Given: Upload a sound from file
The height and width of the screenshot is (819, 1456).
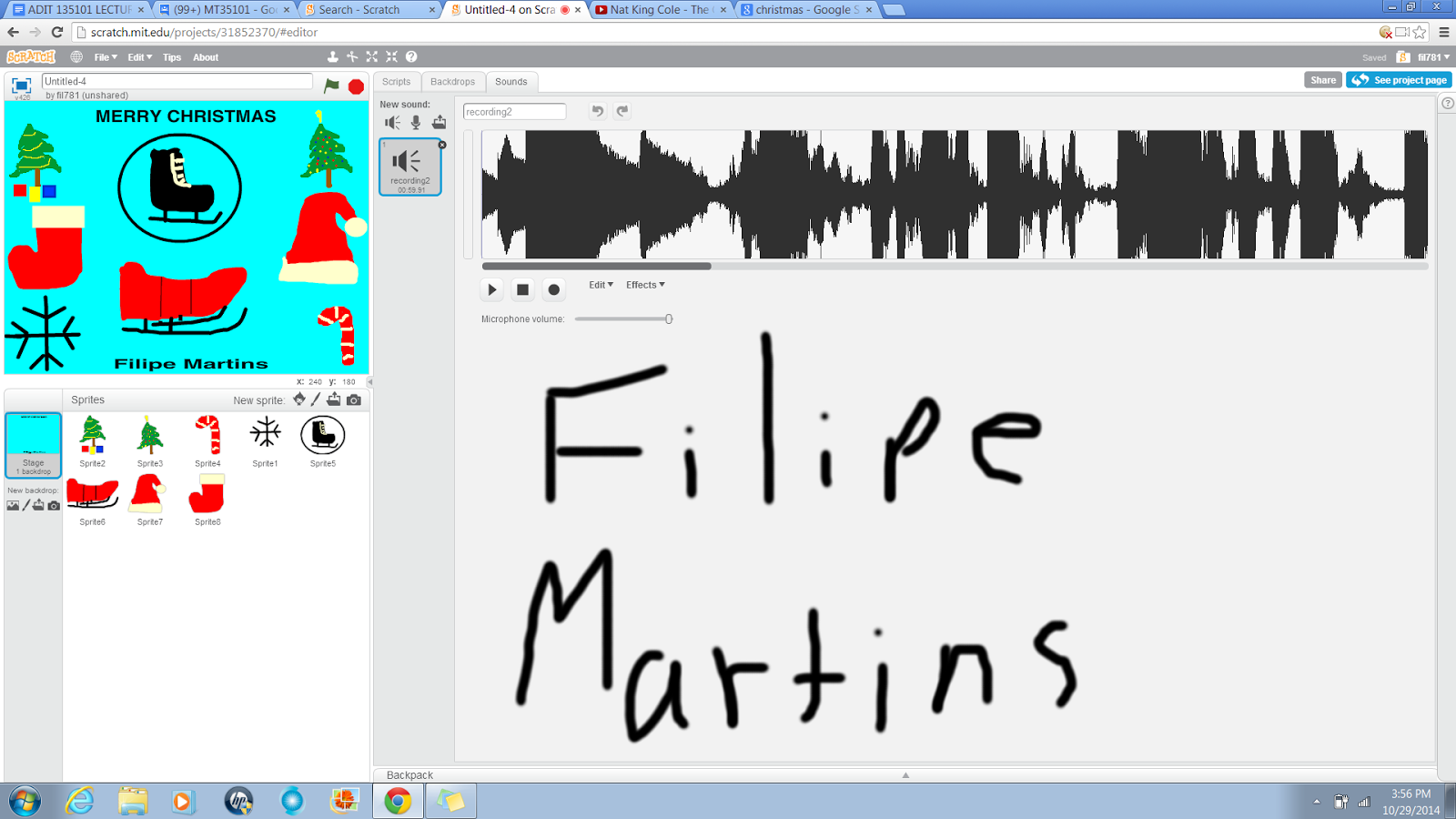Looking at the screenshot, I should point(439,122).
